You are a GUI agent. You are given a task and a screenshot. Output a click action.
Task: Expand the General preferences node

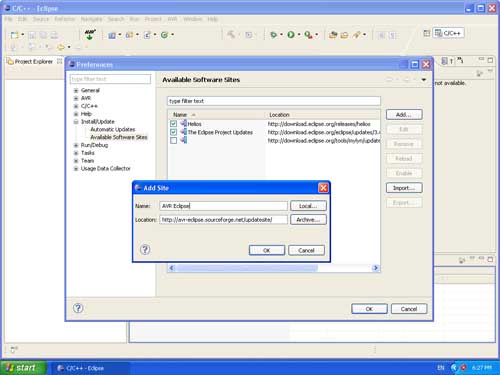pos(76,90)
